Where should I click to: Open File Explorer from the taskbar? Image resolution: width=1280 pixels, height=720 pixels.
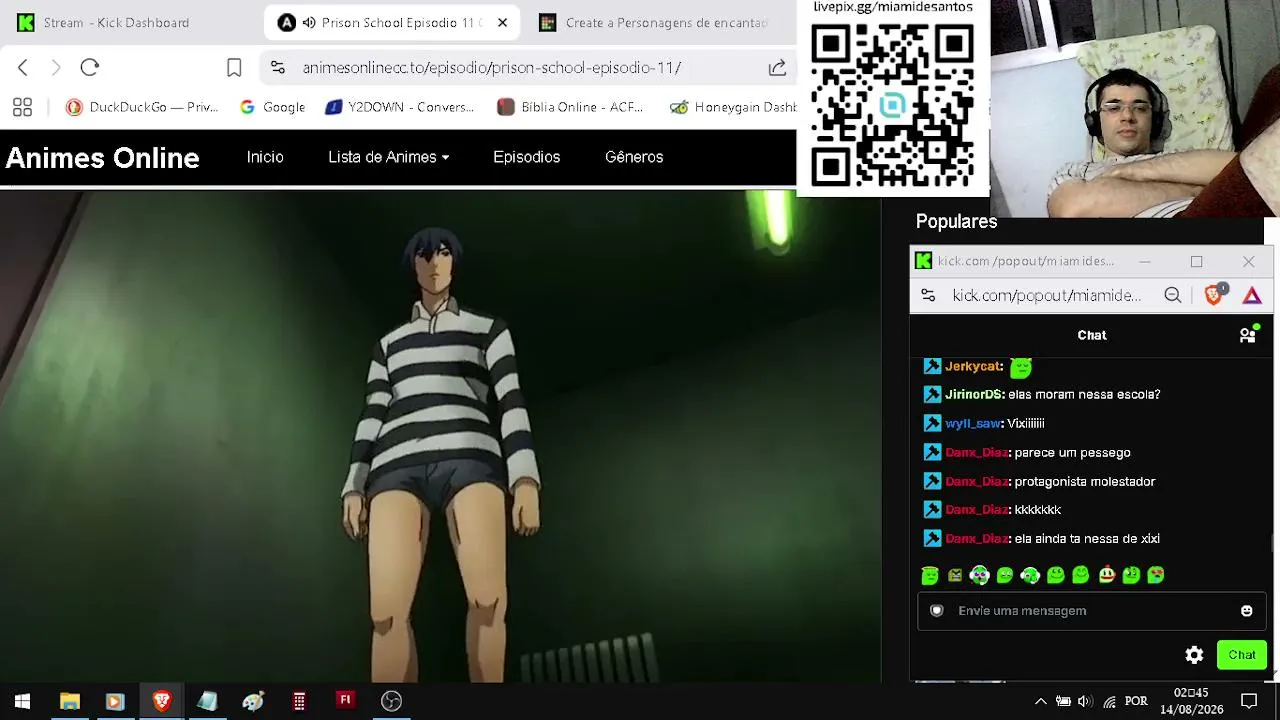(69, 701)
